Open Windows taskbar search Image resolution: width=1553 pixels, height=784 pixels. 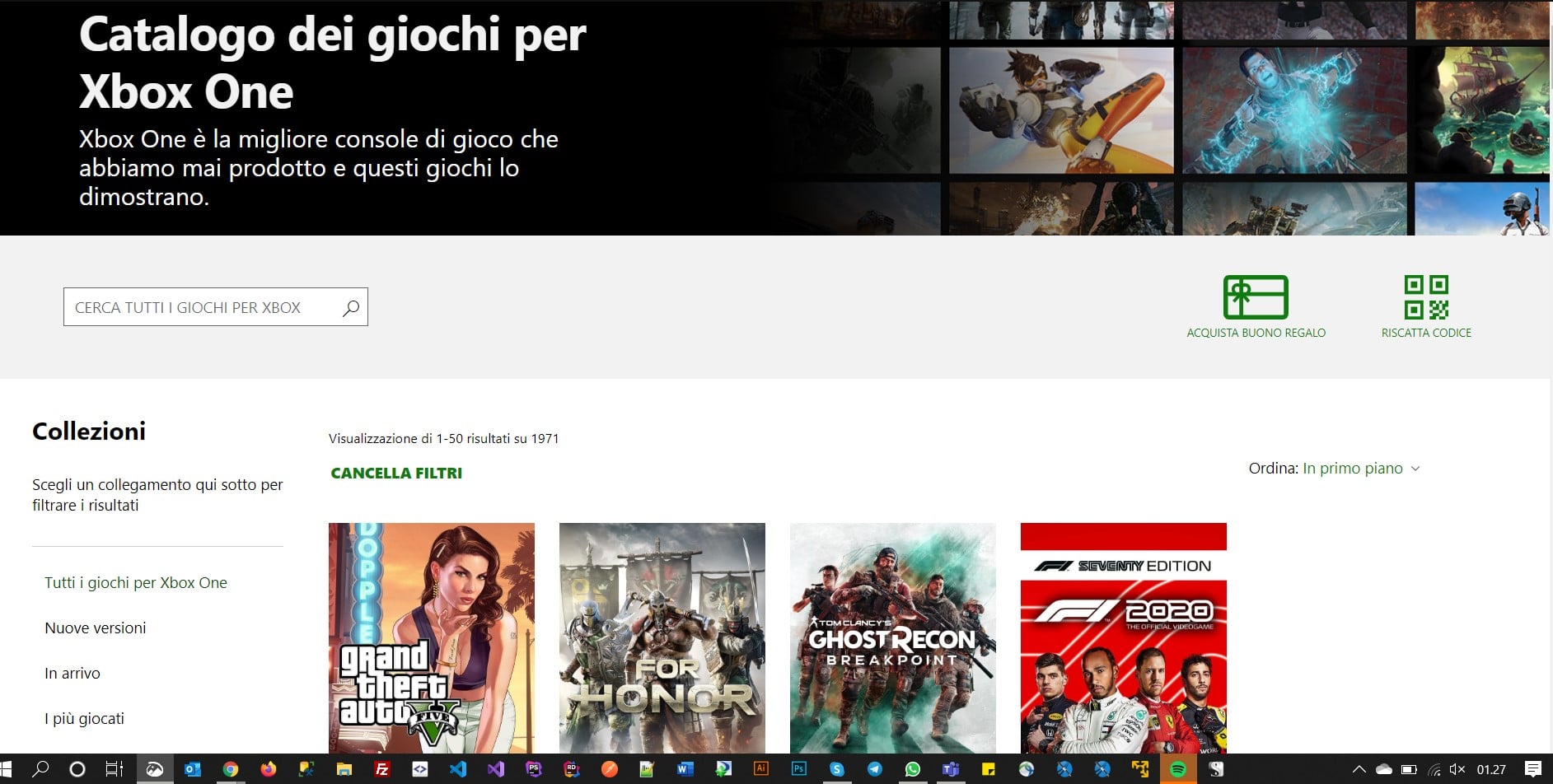pos(40,769)
